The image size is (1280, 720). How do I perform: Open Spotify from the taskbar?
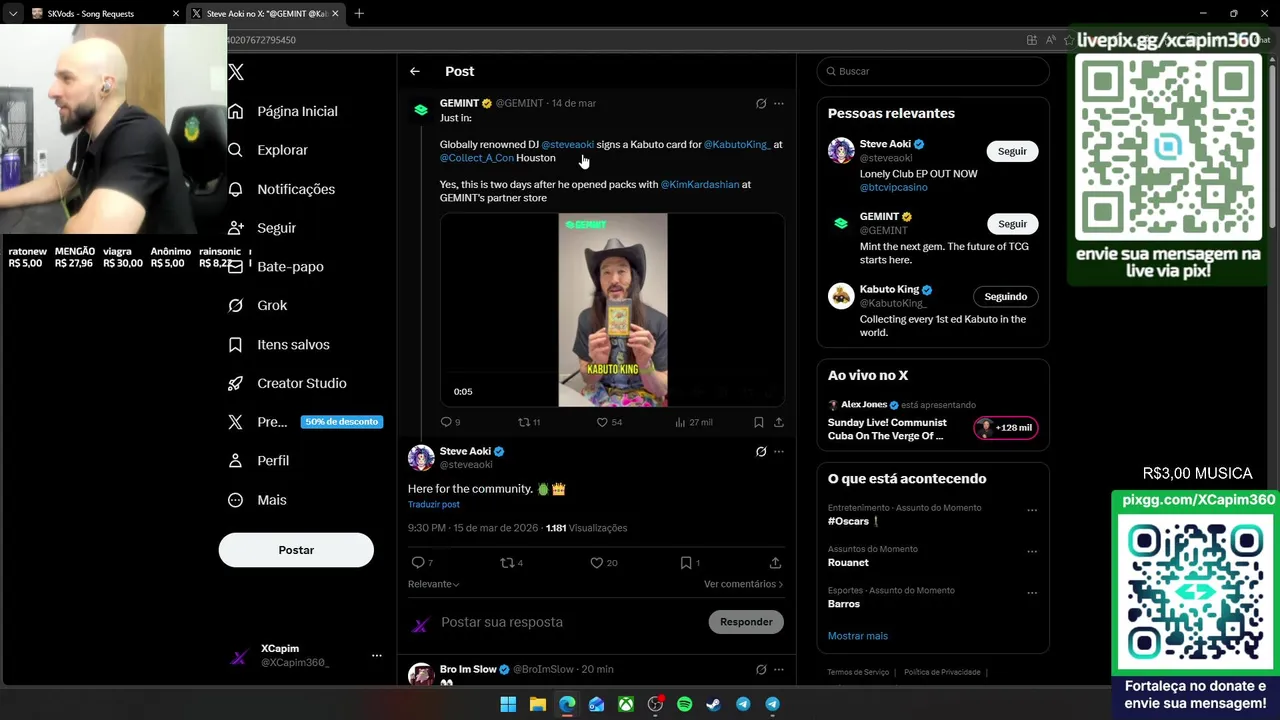pyautogui.click(x=684, y=704)
